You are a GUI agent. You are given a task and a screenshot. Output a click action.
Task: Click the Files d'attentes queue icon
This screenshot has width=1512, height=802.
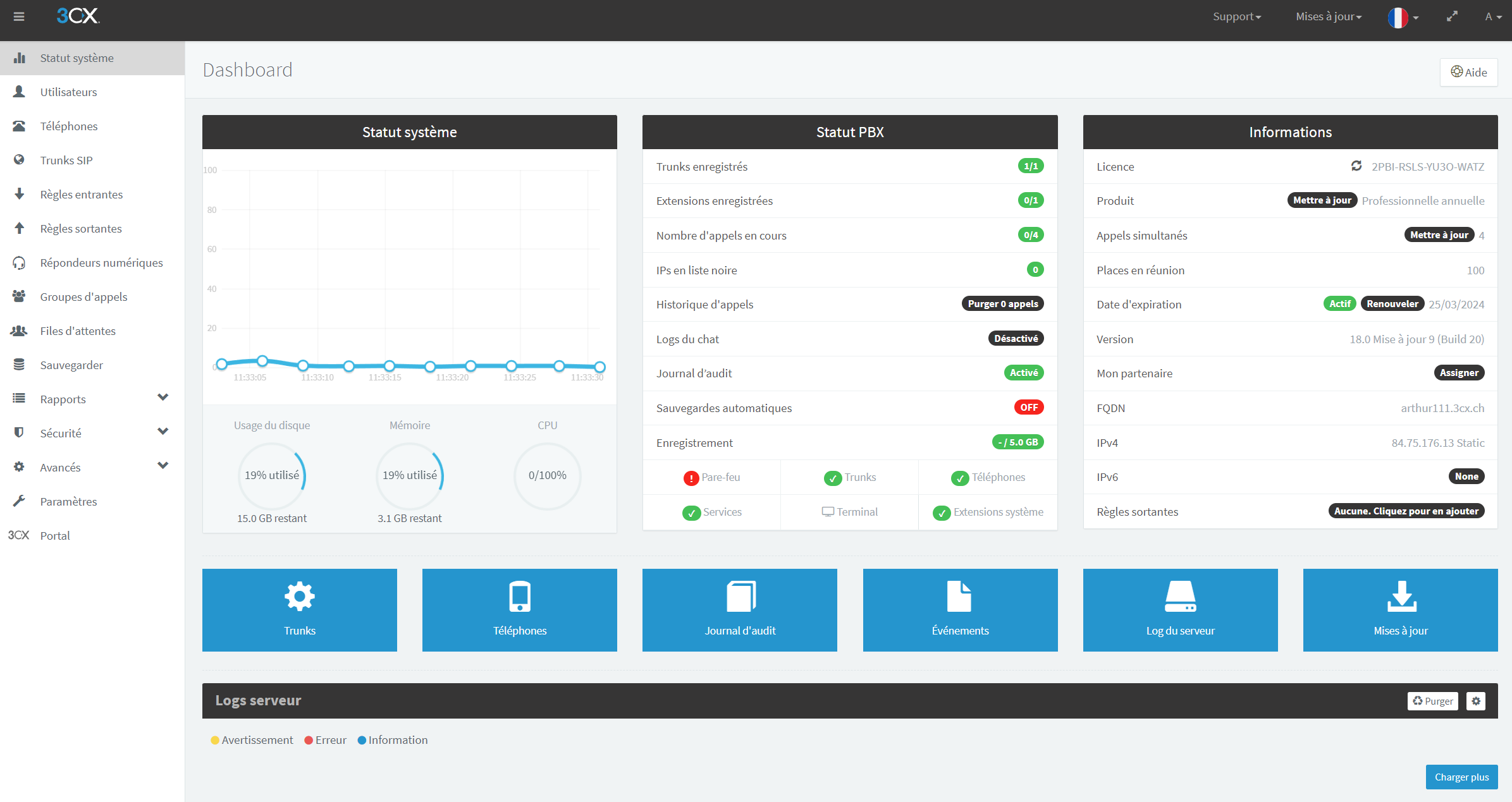[x=20, y=331]
